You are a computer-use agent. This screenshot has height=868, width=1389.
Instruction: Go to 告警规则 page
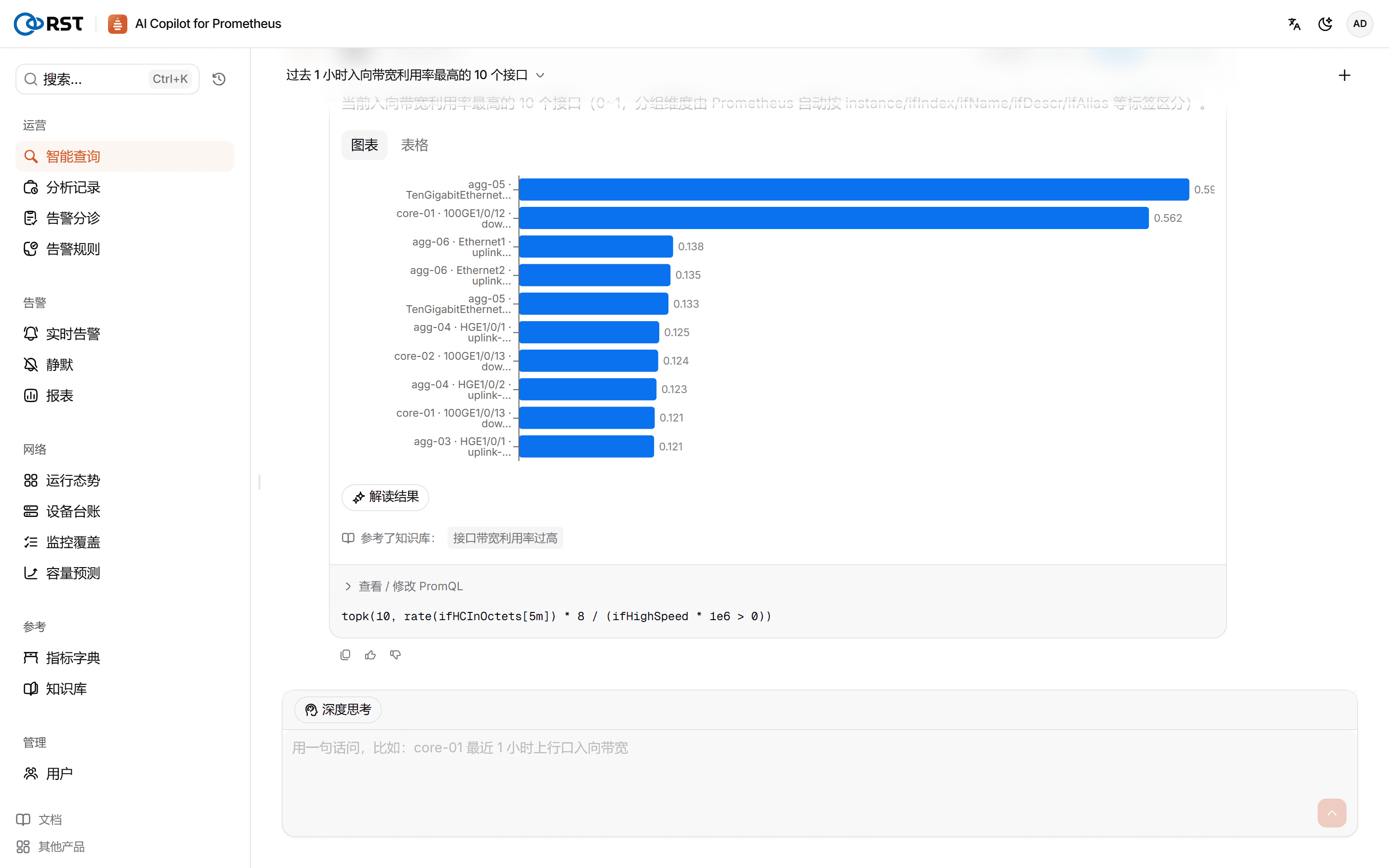(124, 249)
